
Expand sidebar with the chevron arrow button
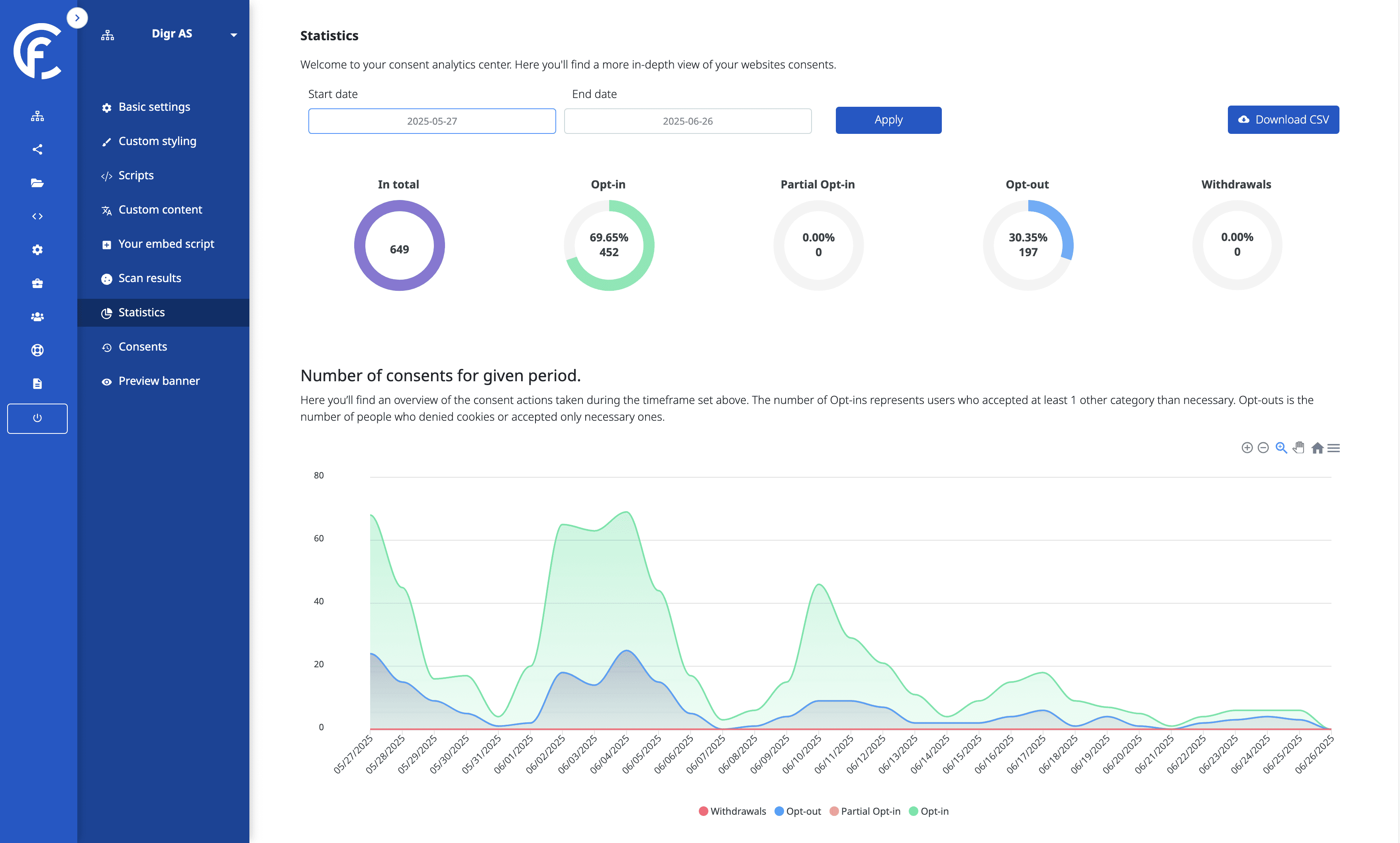pyautogui.click(x=77, y=18)
